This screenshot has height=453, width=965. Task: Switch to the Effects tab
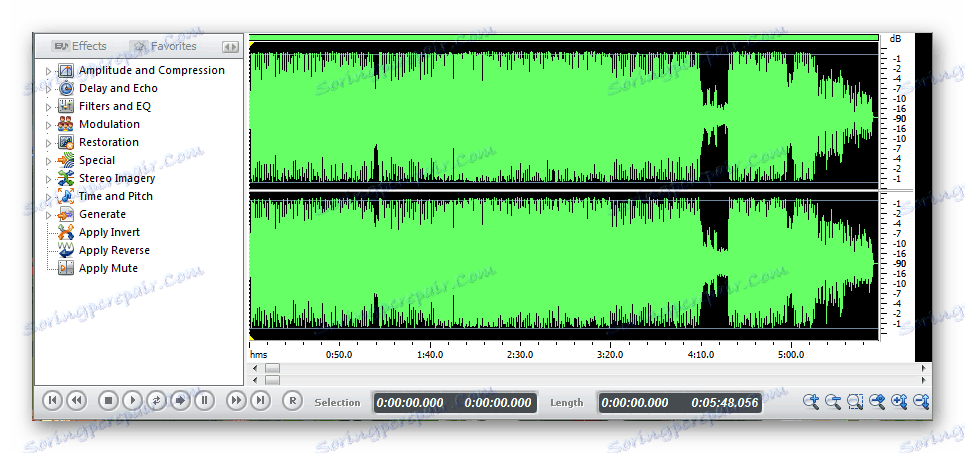pyautogui.click(x=79, y=46)
